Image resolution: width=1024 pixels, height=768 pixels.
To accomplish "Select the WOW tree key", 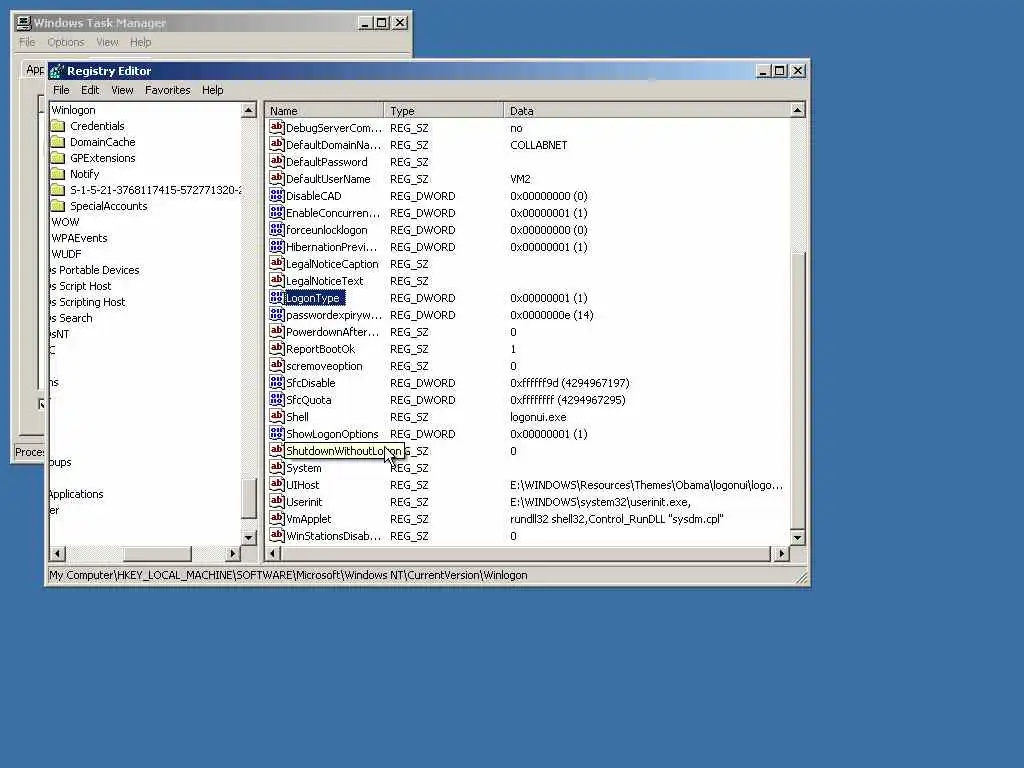I will point(65,222).
